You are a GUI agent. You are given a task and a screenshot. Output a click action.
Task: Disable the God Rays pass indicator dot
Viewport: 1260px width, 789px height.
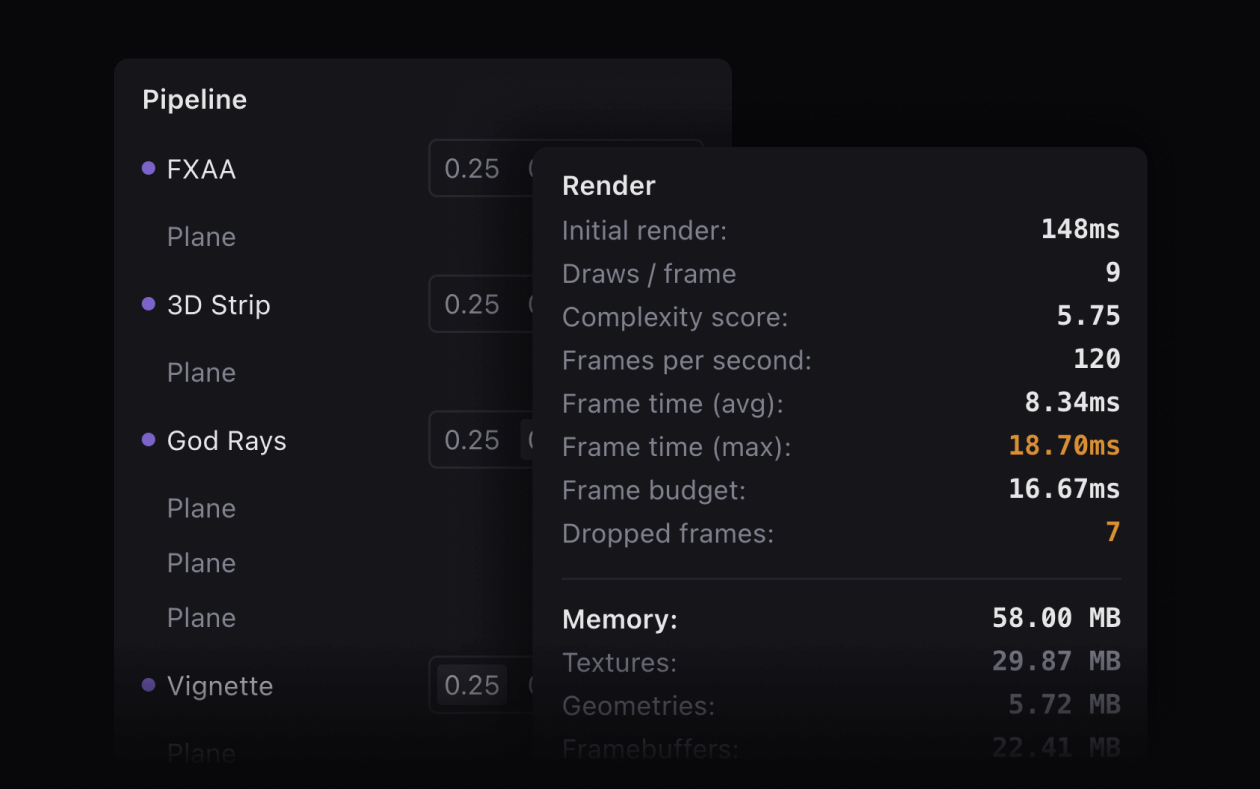[146, 440]
